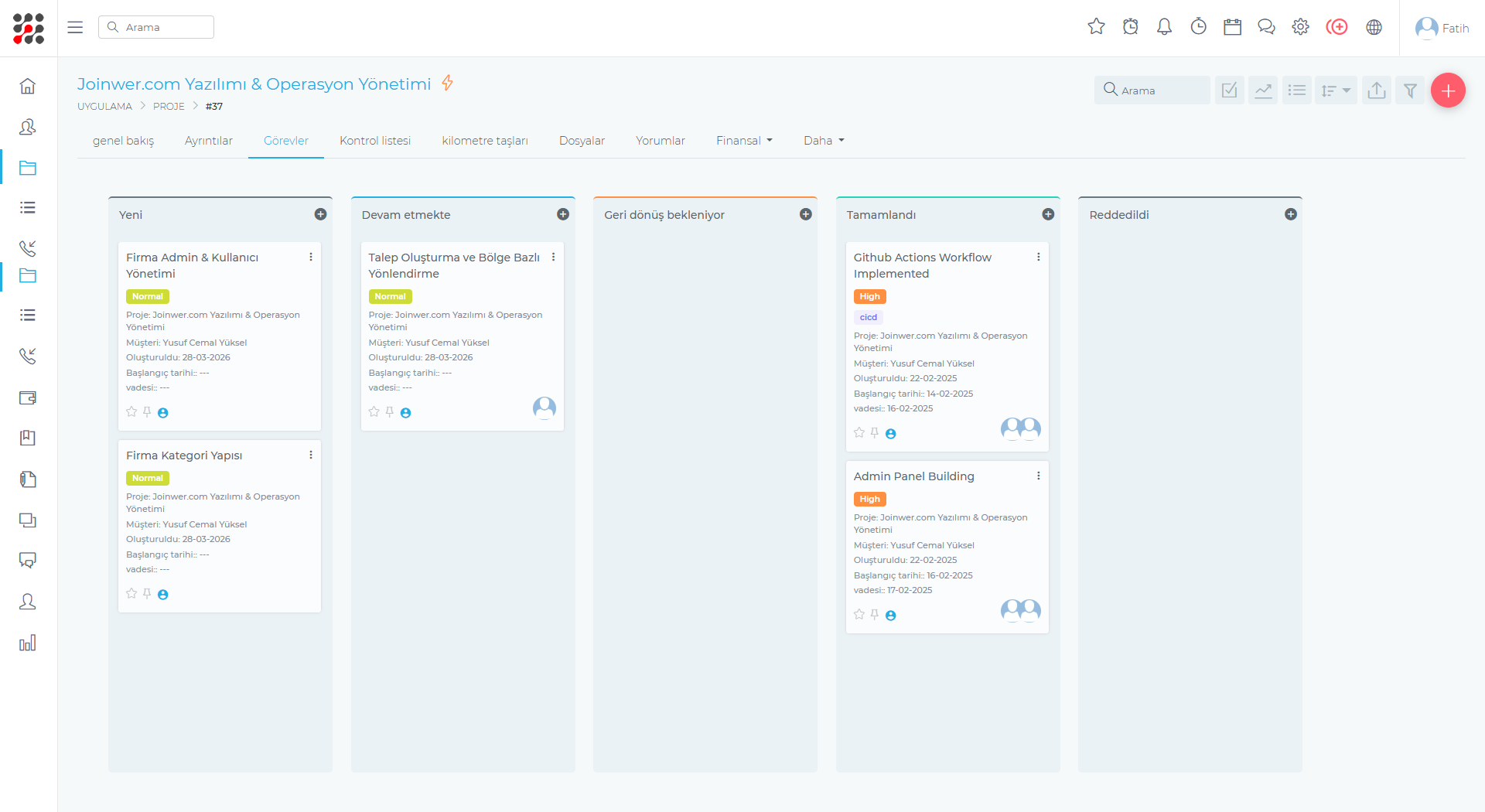Open menu for Github Actions Workflow card
This screenshot has width=1485, height=812.
(x=1039, y=257)
